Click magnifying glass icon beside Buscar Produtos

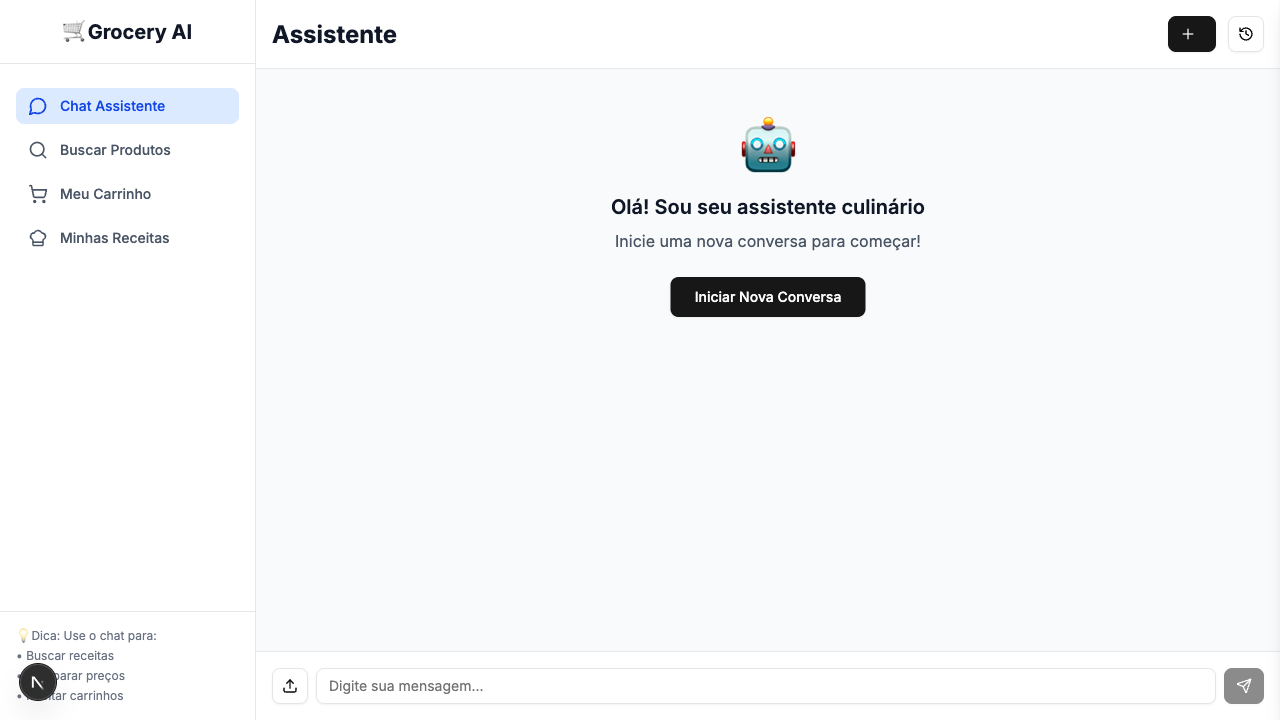point(38,150)
